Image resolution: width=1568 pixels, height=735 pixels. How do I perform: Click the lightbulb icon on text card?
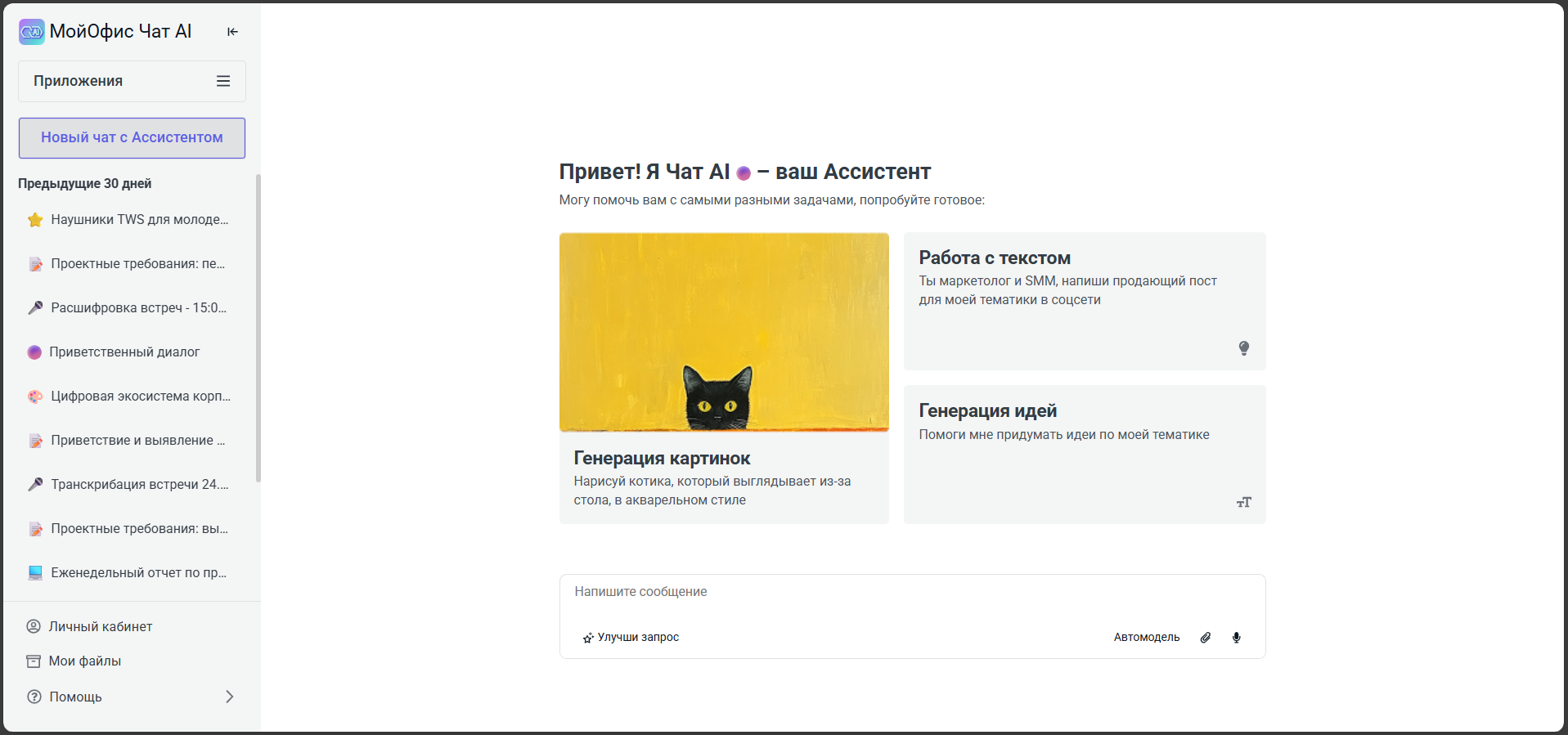click(x=1243, y=348)
